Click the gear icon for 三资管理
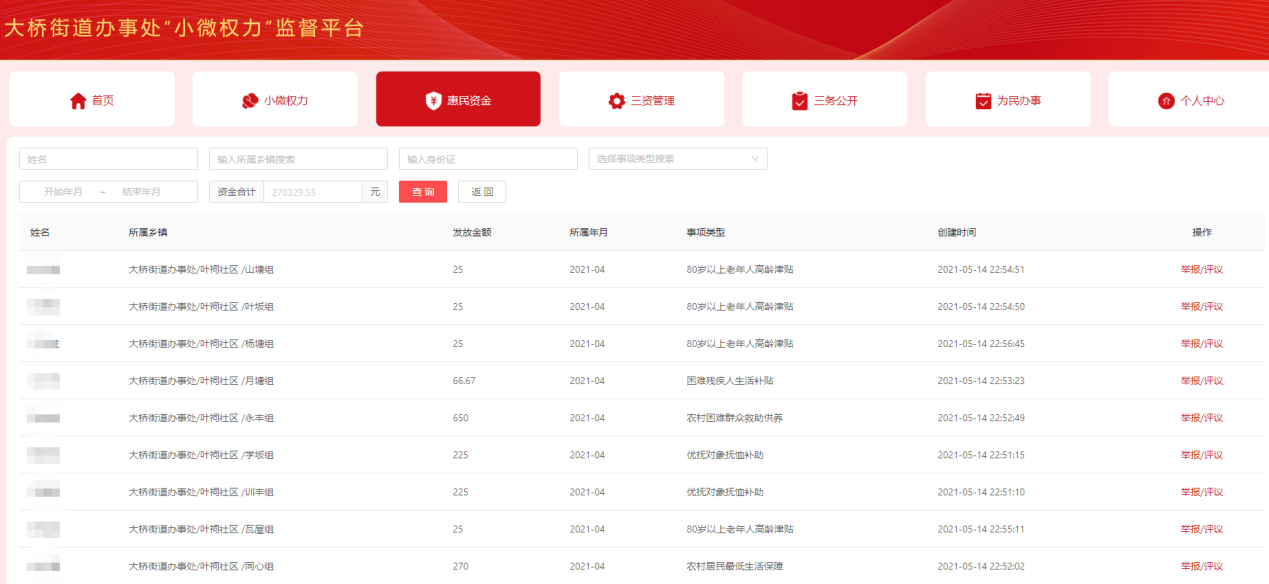Screen dimensions: 1269x584 (x=616, y=100)
